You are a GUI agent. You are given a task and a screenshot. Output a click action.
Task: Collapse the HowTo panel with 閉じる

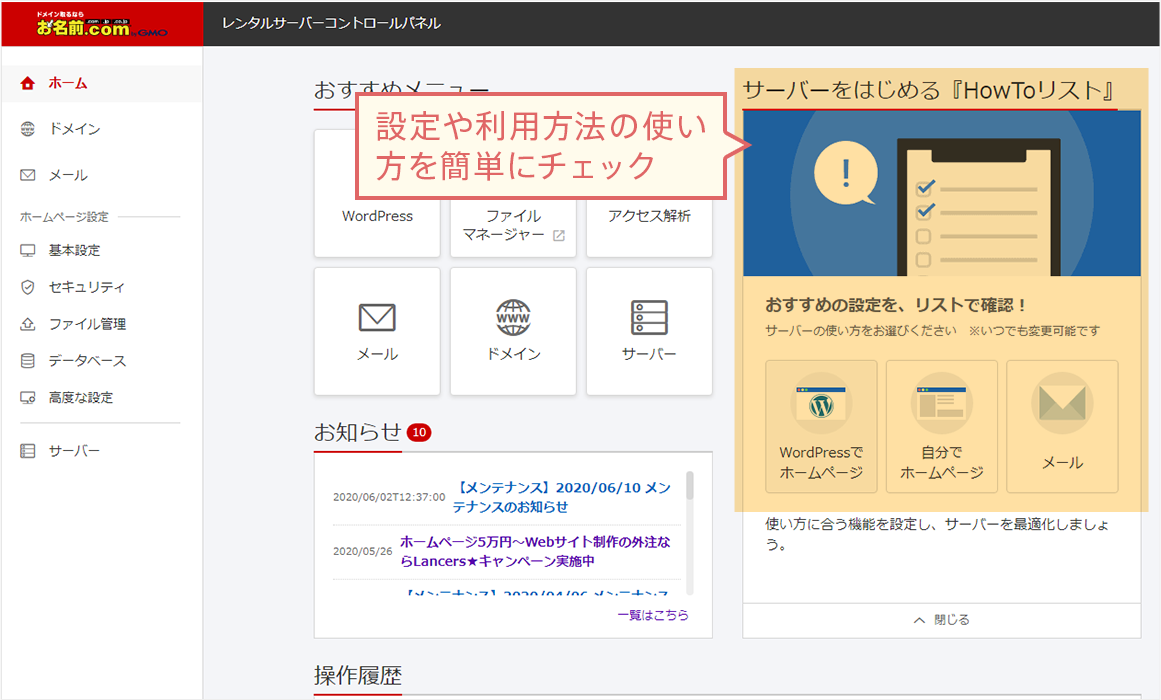[942, 620]
